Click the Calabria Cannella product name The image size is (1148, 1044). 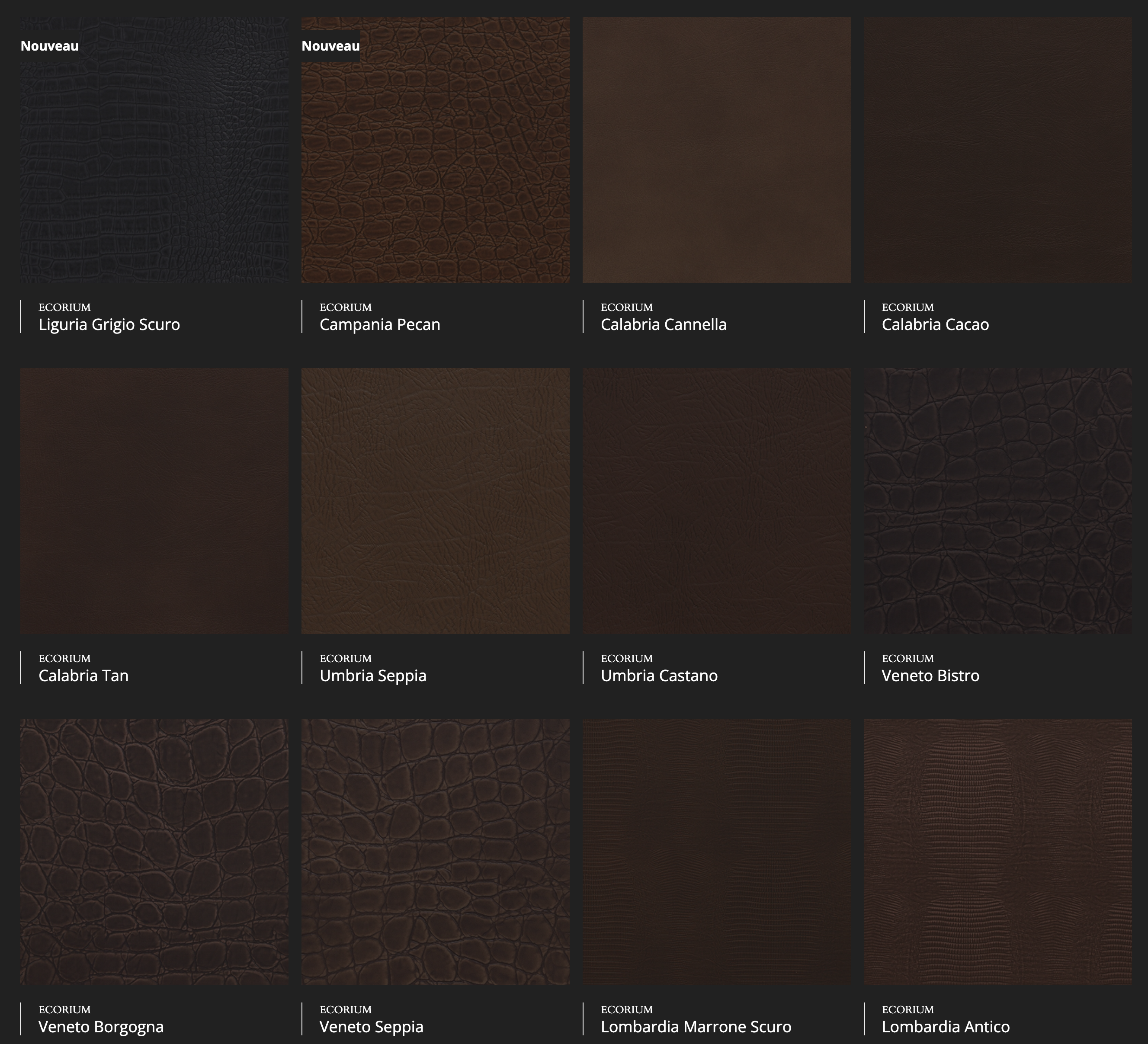point(664,324)
